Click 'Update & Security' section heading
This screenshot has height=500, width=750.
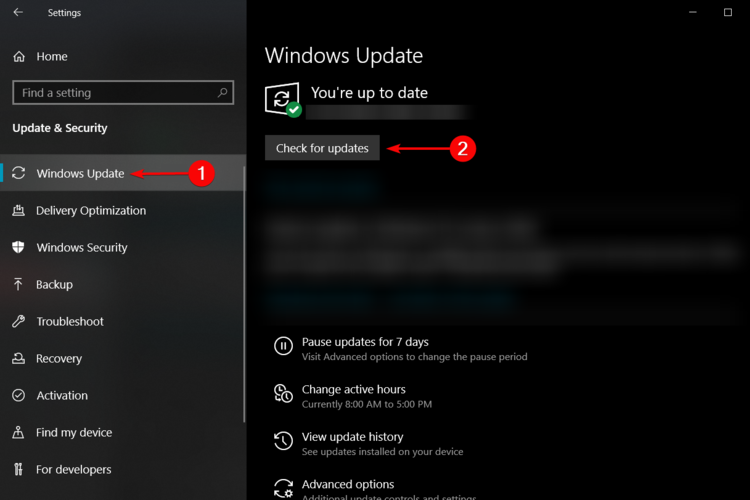(x=60, y=128)
